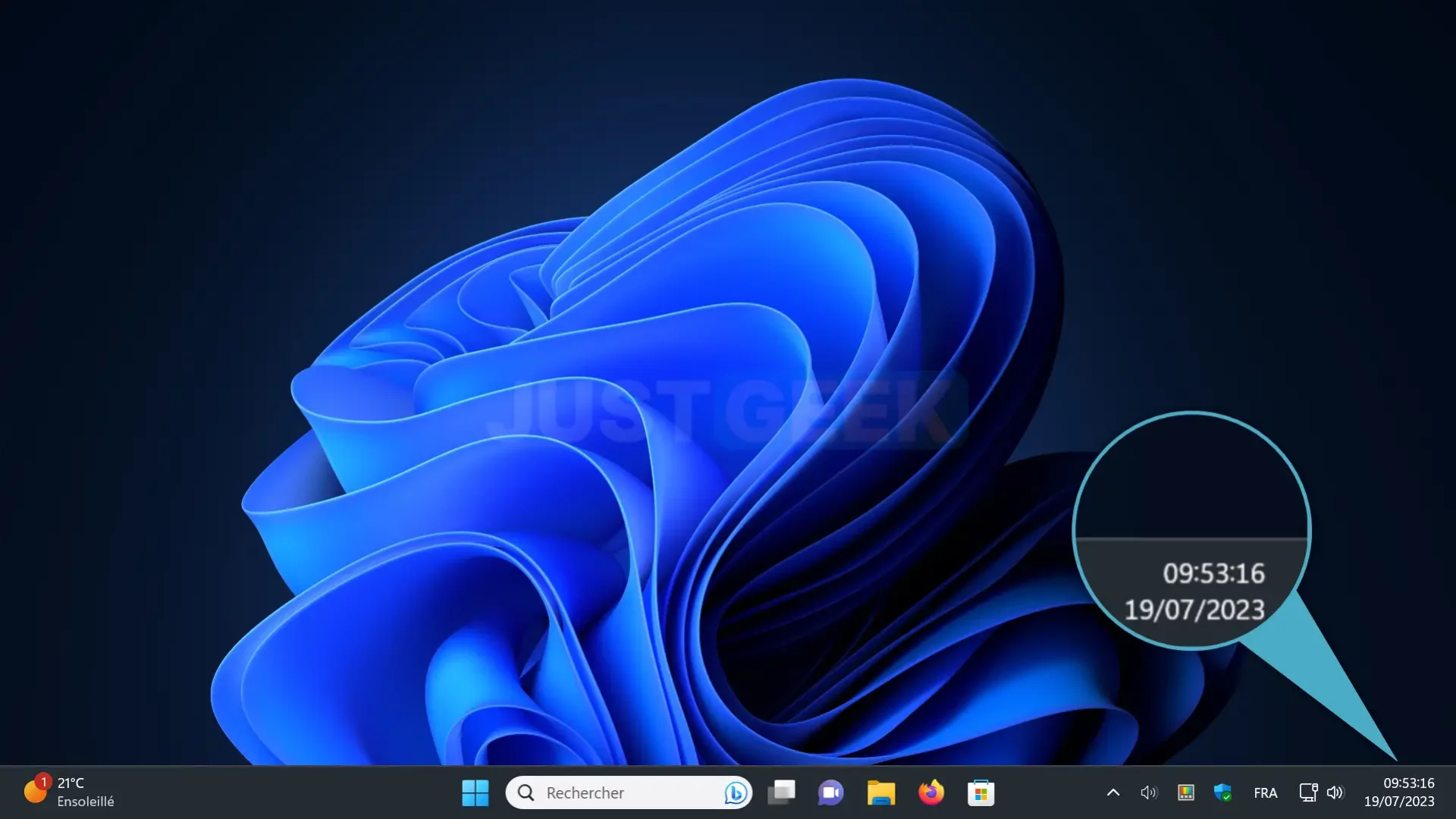Click the speaker icon next to the tray chevron

click(x=1149, y=793)
